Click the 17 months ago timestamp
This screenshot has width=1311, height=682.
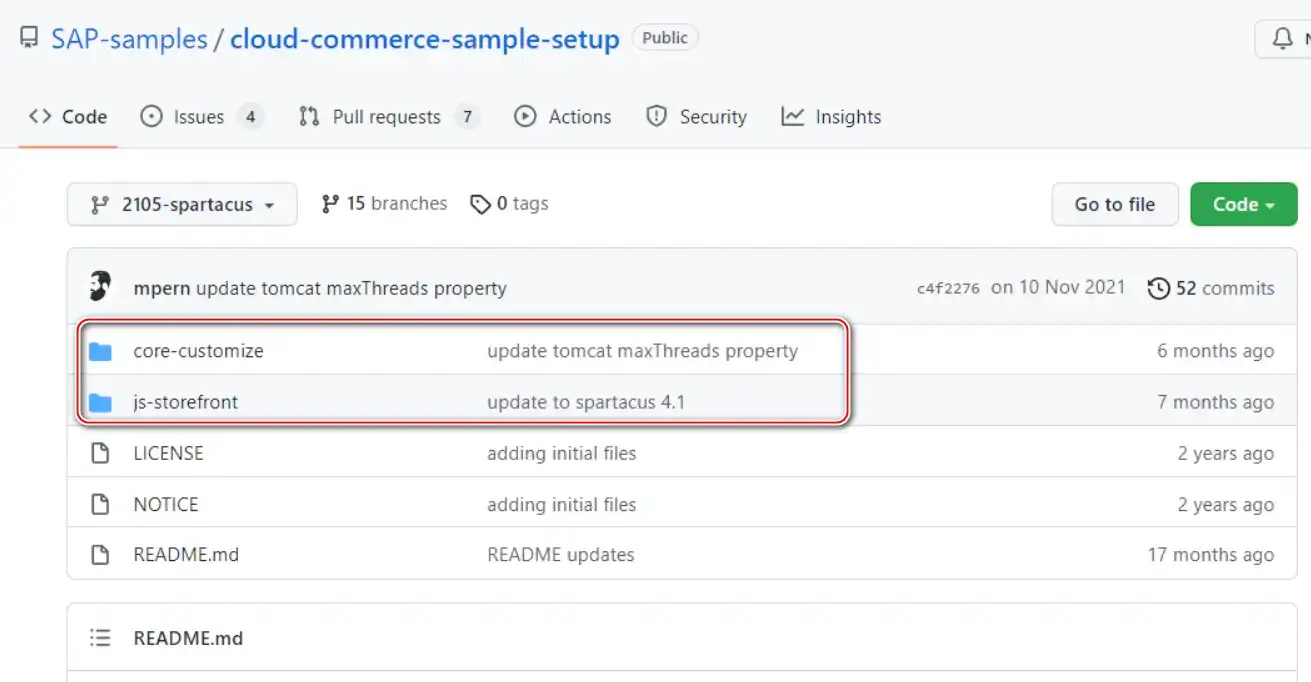[1211, 554]
